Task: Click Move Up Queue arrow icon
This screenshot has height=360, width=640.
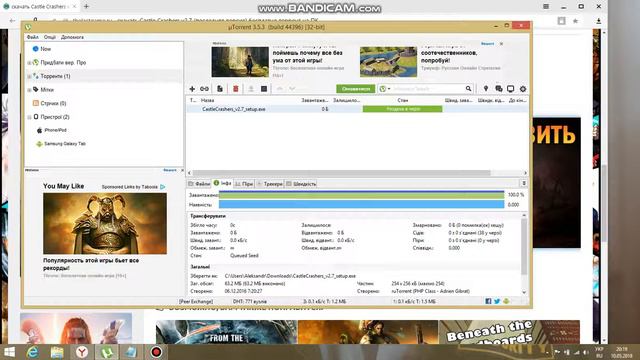Action: (280, 89)
